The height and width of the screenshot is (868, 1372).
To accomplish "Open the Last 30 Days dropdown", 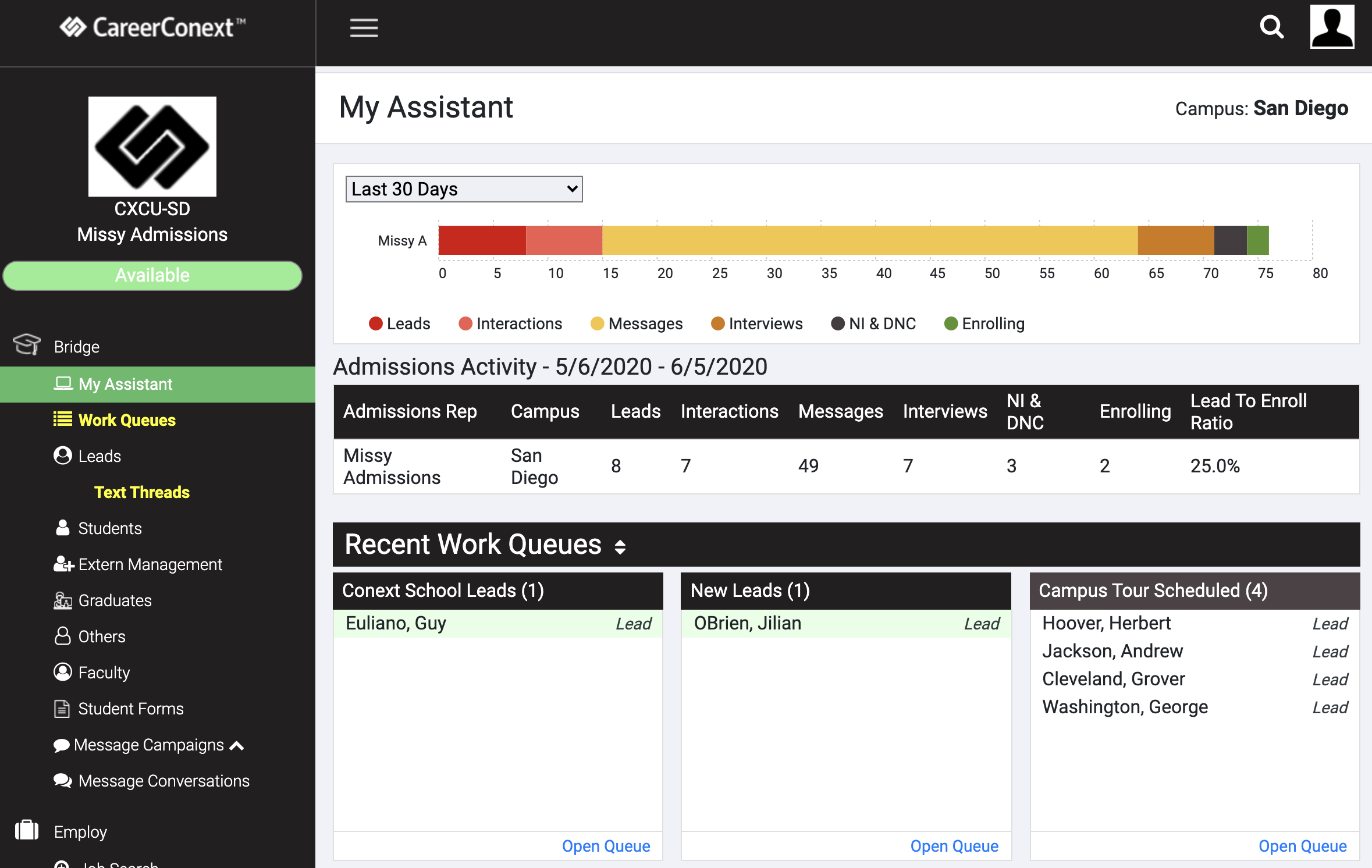I will (464, 189).
